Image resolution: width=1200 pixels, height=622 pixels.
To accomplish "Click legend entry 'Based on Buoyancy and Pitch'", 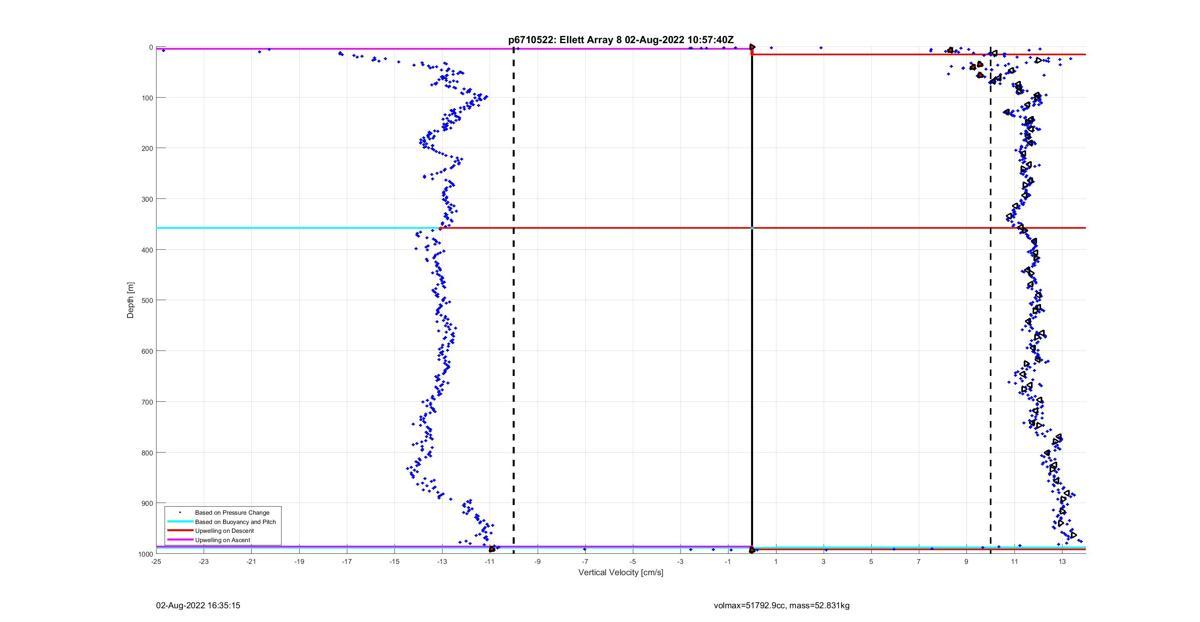I will coord(235,522).
